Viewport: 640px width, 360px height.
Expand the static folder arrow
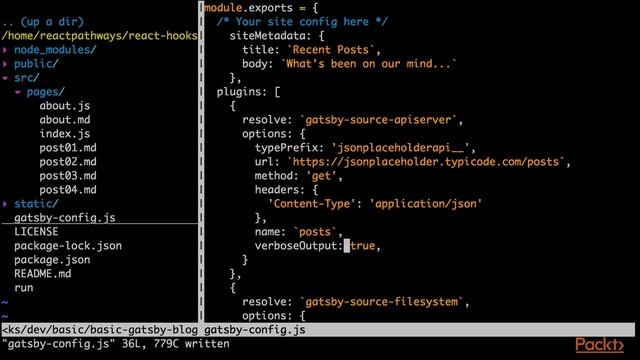coord(5,204)
